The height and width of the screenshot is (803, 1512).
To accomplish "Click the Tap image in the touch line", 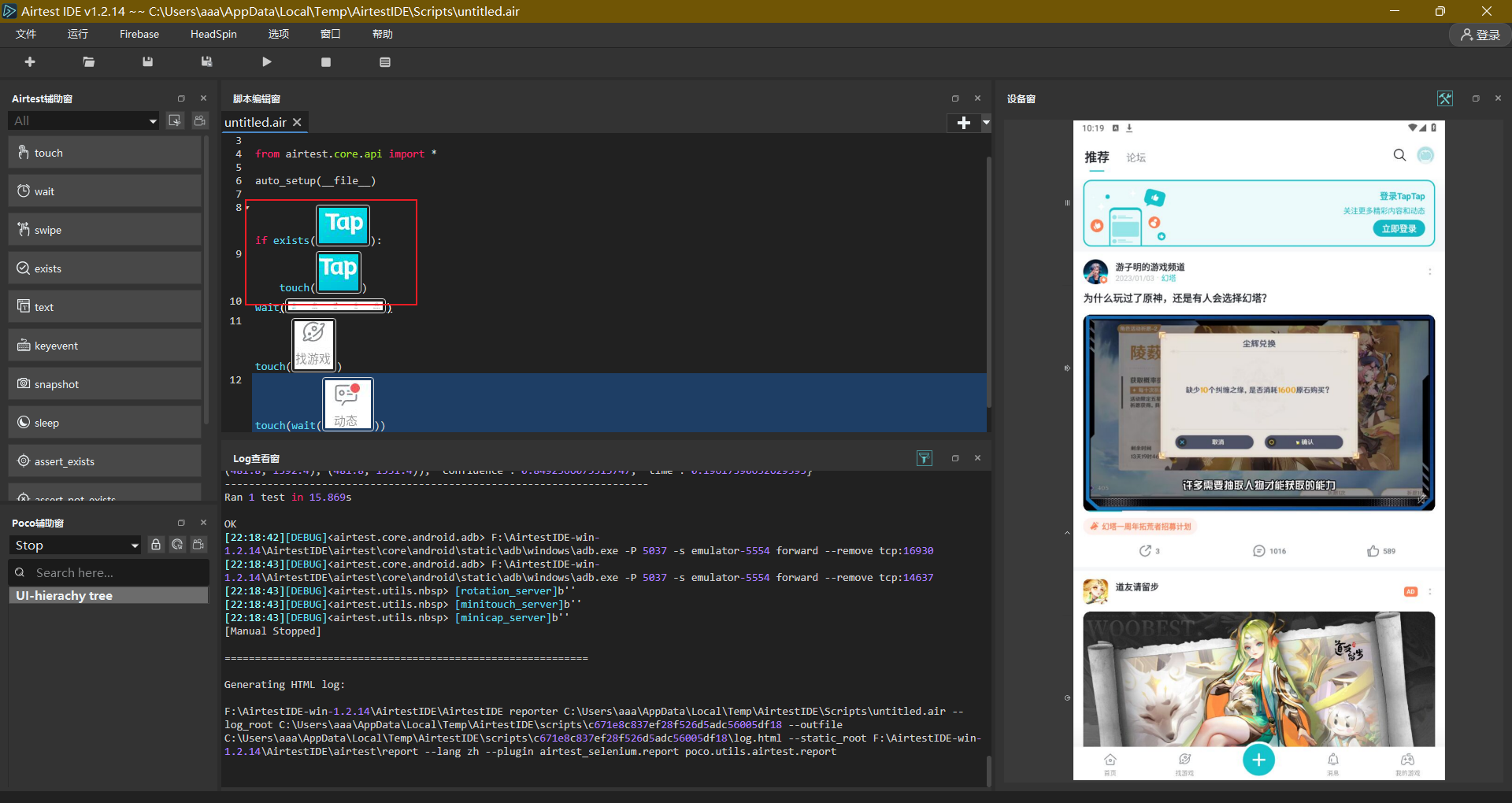I will [x=339, y=272].
